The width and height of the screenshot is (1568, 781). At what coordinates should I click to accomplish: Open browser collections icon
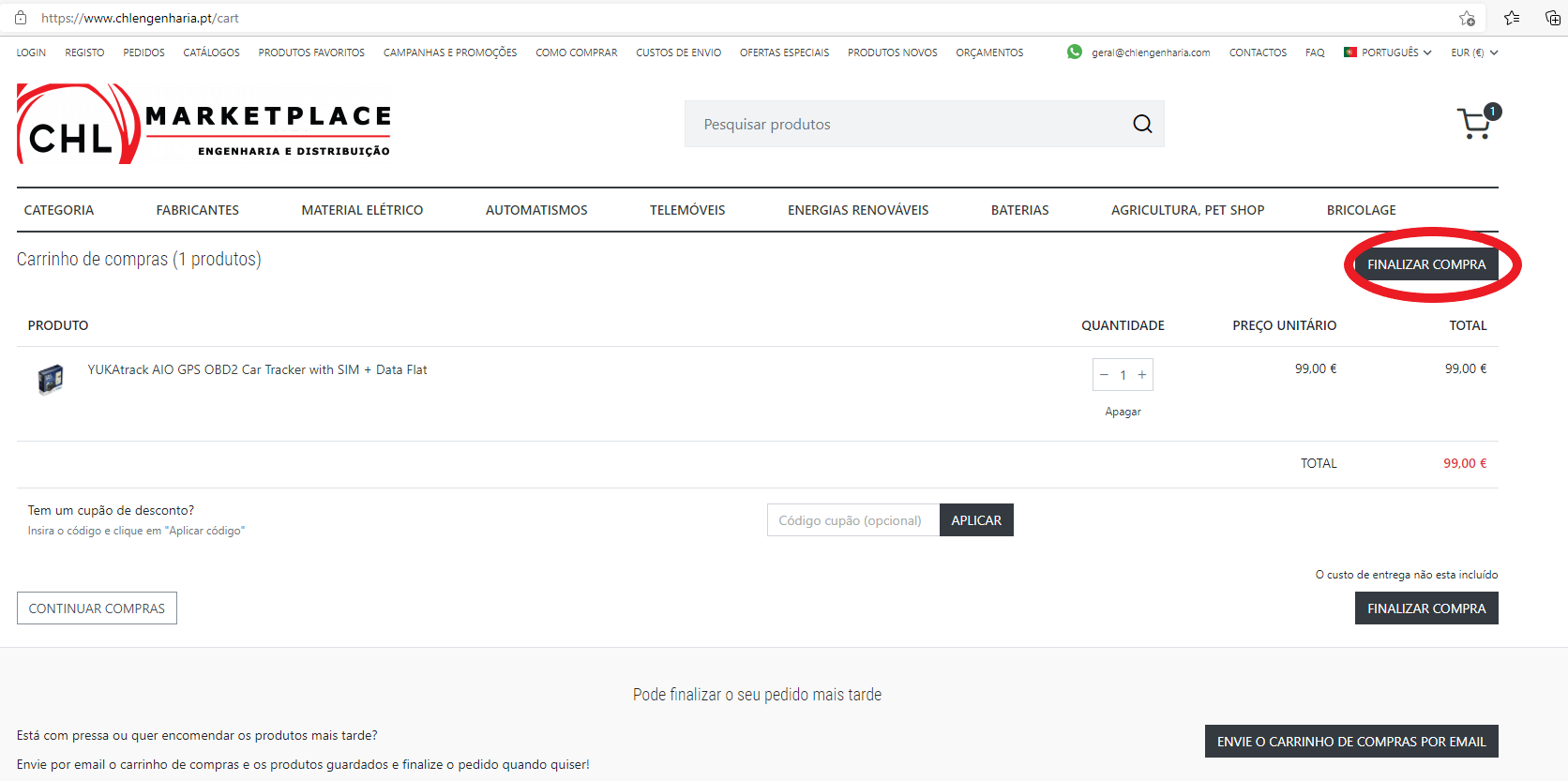click(x=1553, y=18)
